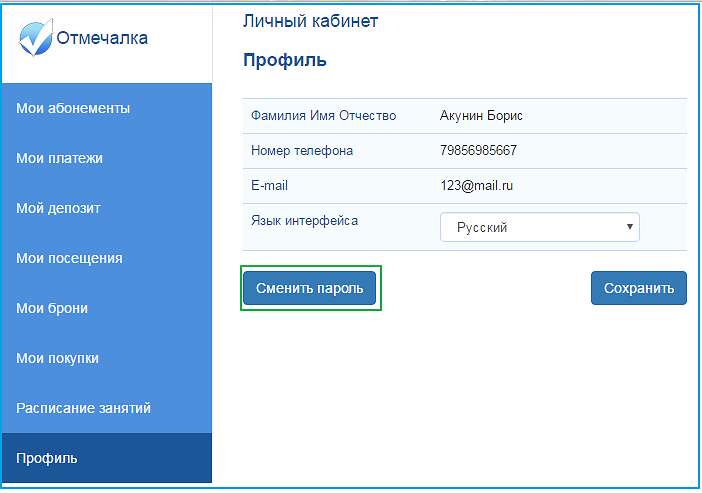Click the E-mail field label
This screenshot has height=493, width=702.
[x=270, y=185]
